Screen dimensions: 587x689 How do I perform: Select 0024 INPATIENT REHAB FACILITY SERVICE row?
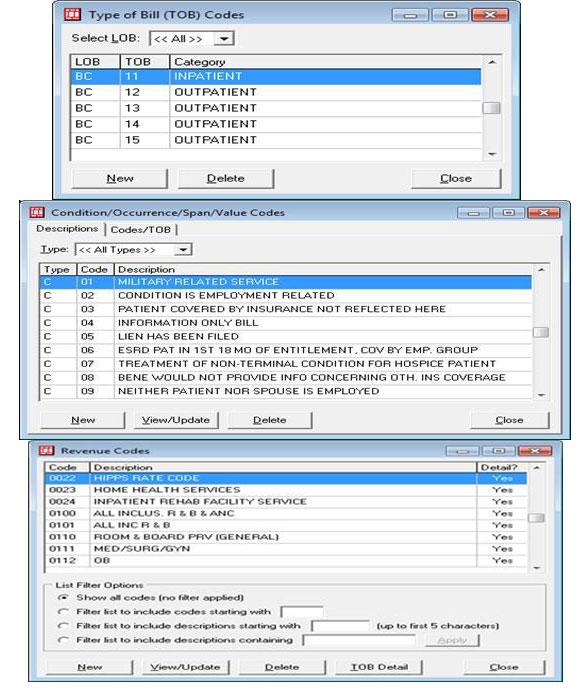click(x=286, y=501)
